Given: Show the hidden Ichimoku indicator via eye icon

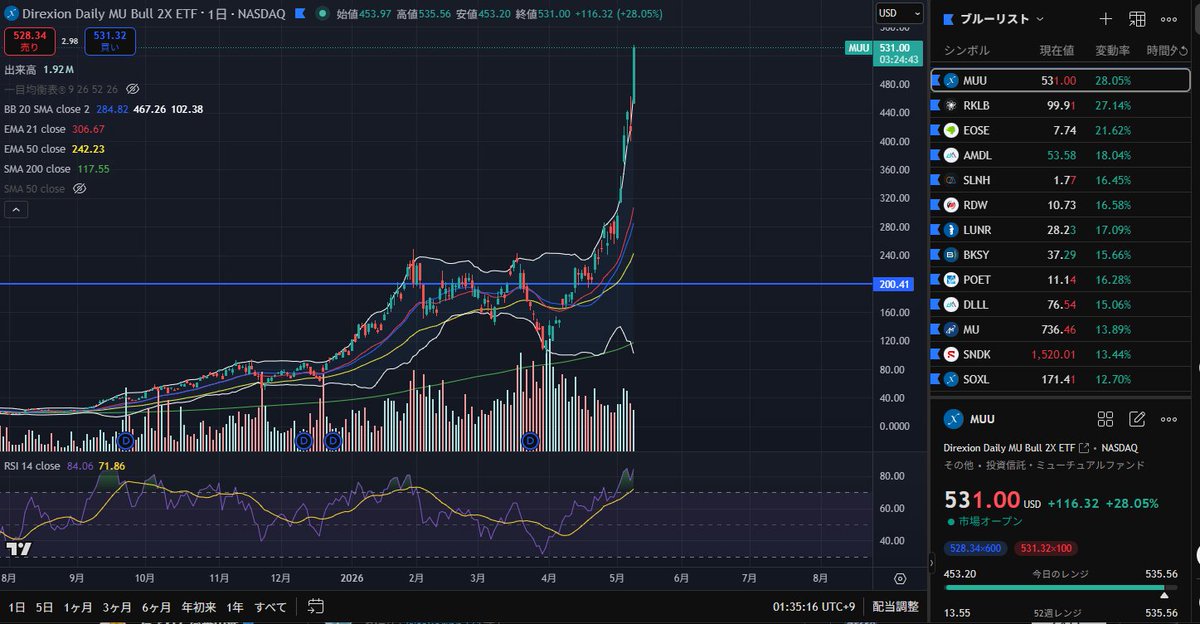Looking at the screenshot, I should pos(133,89).
